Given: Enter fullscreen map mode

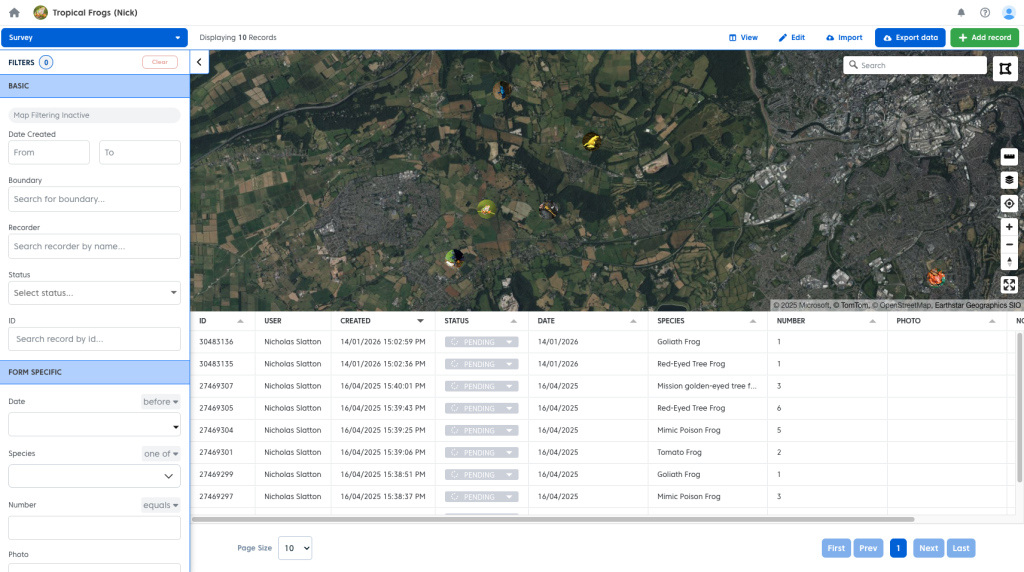Looking at the screenshot, I should [1009, 285].
